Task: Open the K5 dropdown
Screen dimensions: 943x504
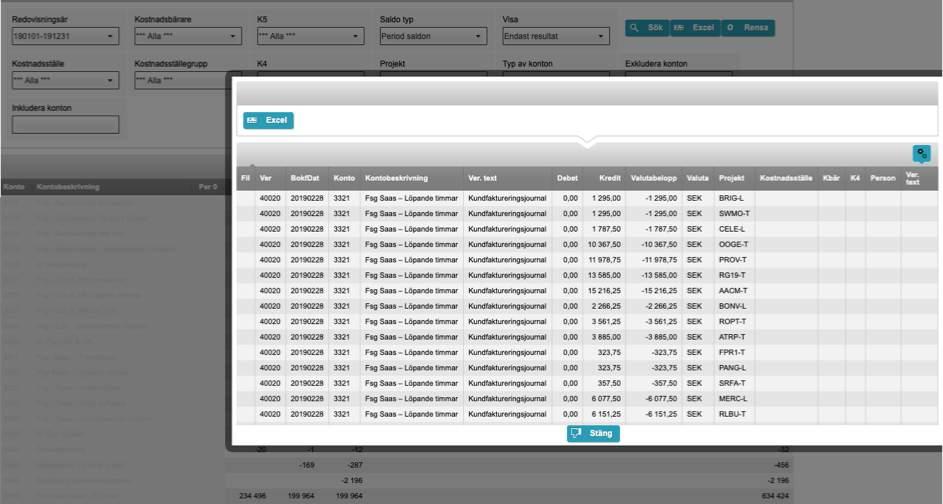Action: tap(310, 36)
